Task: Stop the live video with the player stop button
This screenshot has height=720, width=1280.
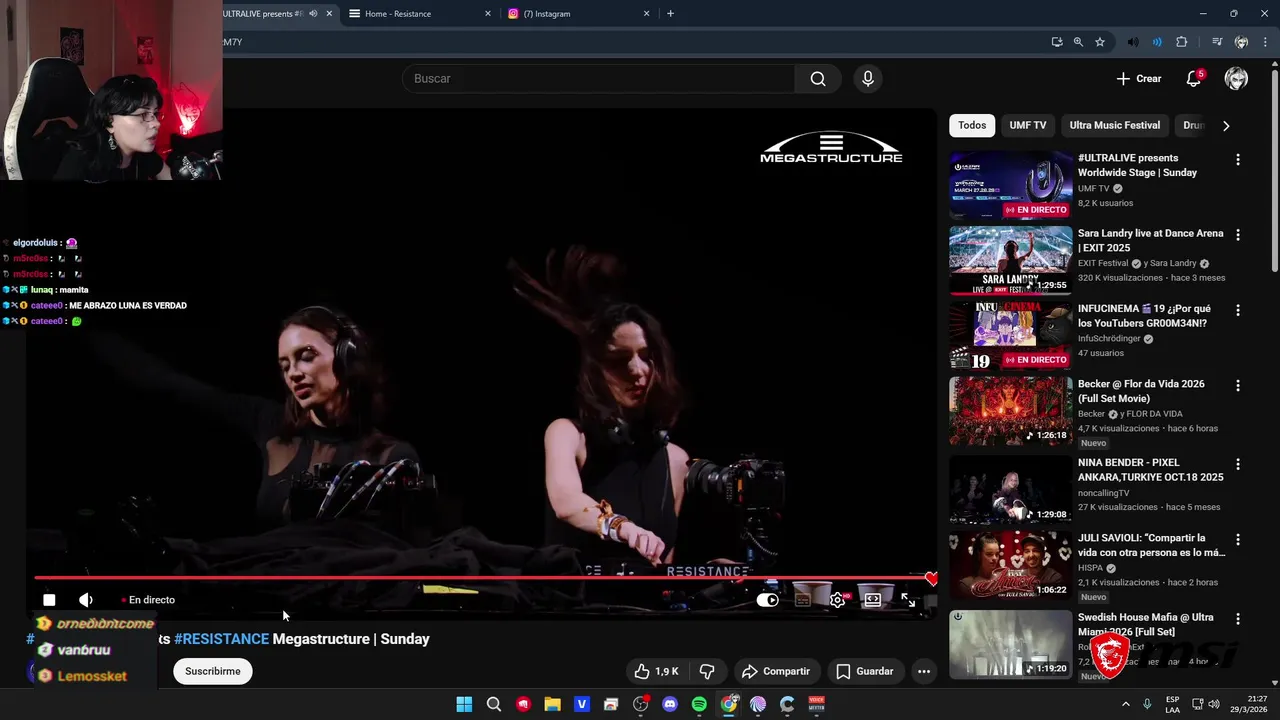Action: point(49,600)
